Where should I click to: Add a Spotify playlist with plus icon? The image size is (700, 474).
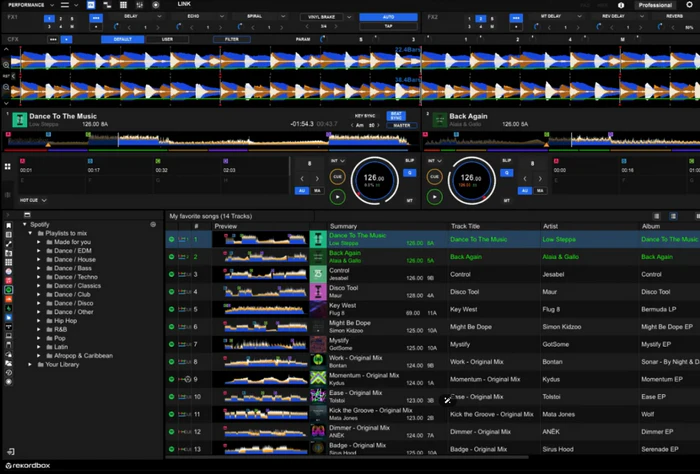click(x=153, y=224)
